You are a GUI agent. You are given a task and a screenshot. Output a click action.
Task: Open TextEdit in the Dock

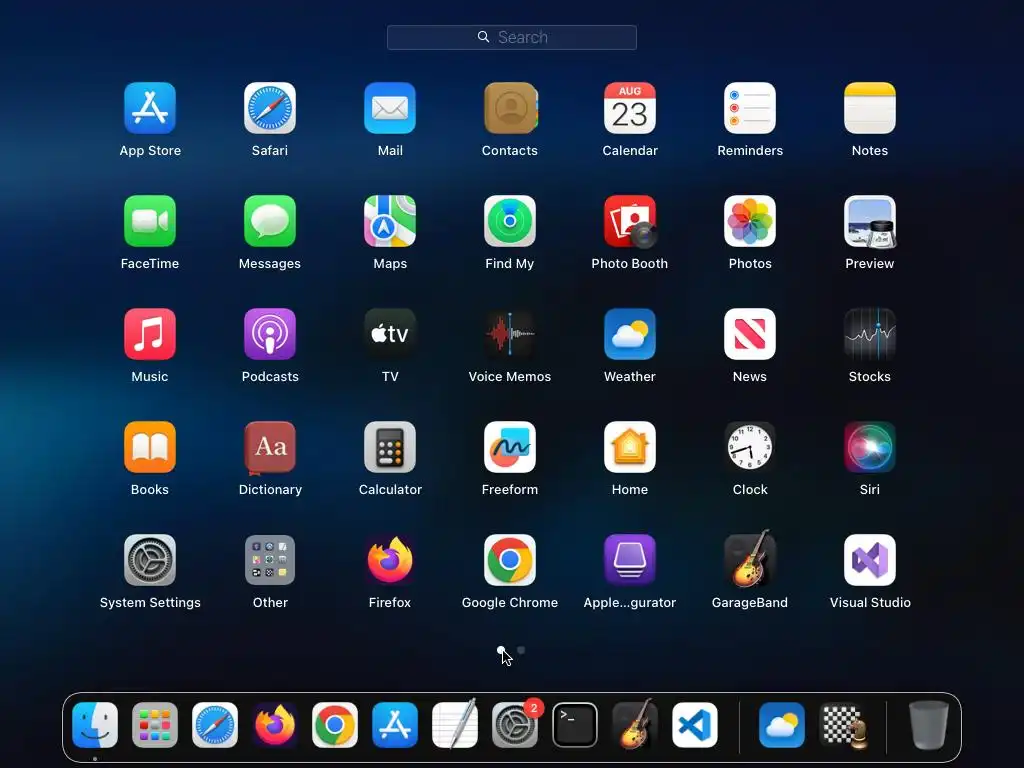[455, 725]
